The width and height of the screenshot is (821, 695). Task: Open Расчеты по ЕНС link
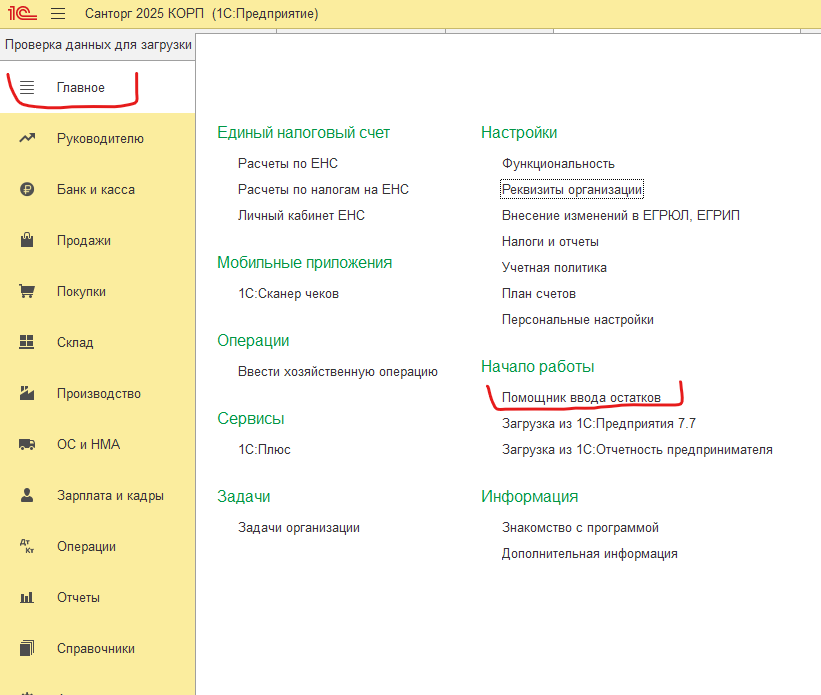294,164
